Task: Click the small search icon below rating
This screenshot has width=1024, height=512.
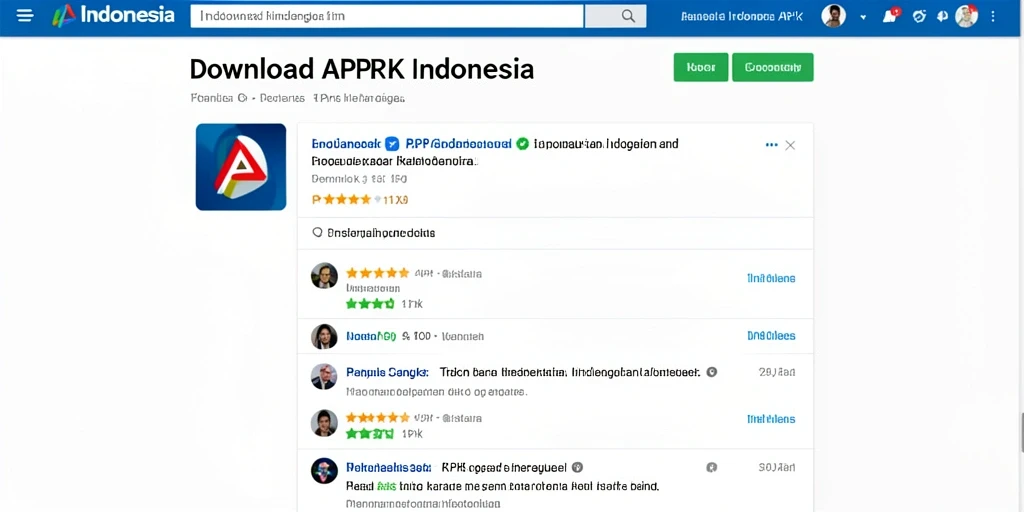Action: coord(317,232)
